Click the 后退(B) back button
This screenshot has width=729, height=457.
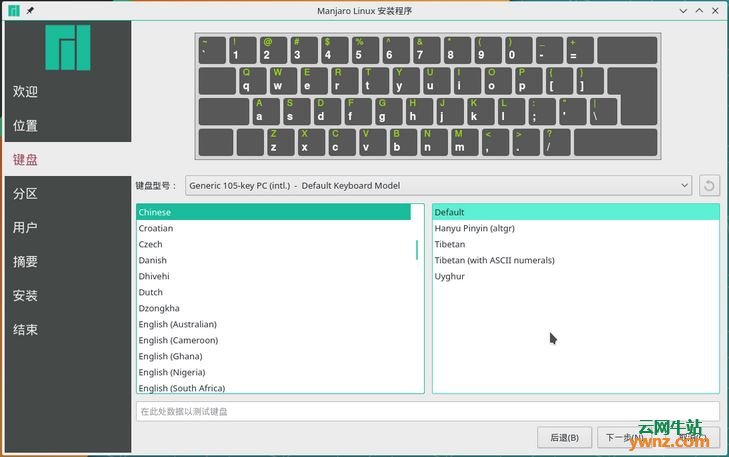click(564, 437)
